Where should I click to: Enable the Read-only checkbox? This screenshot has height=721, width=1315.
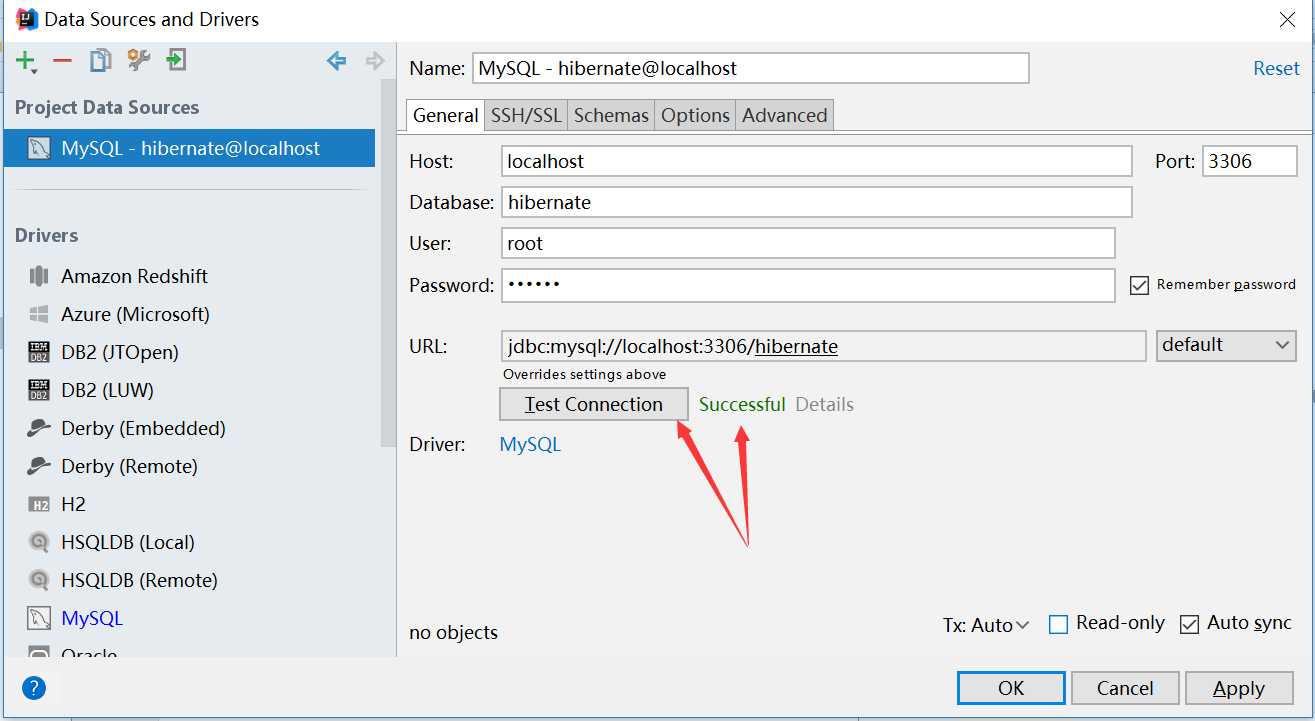pyautogui.click(x=1058, y=624)
